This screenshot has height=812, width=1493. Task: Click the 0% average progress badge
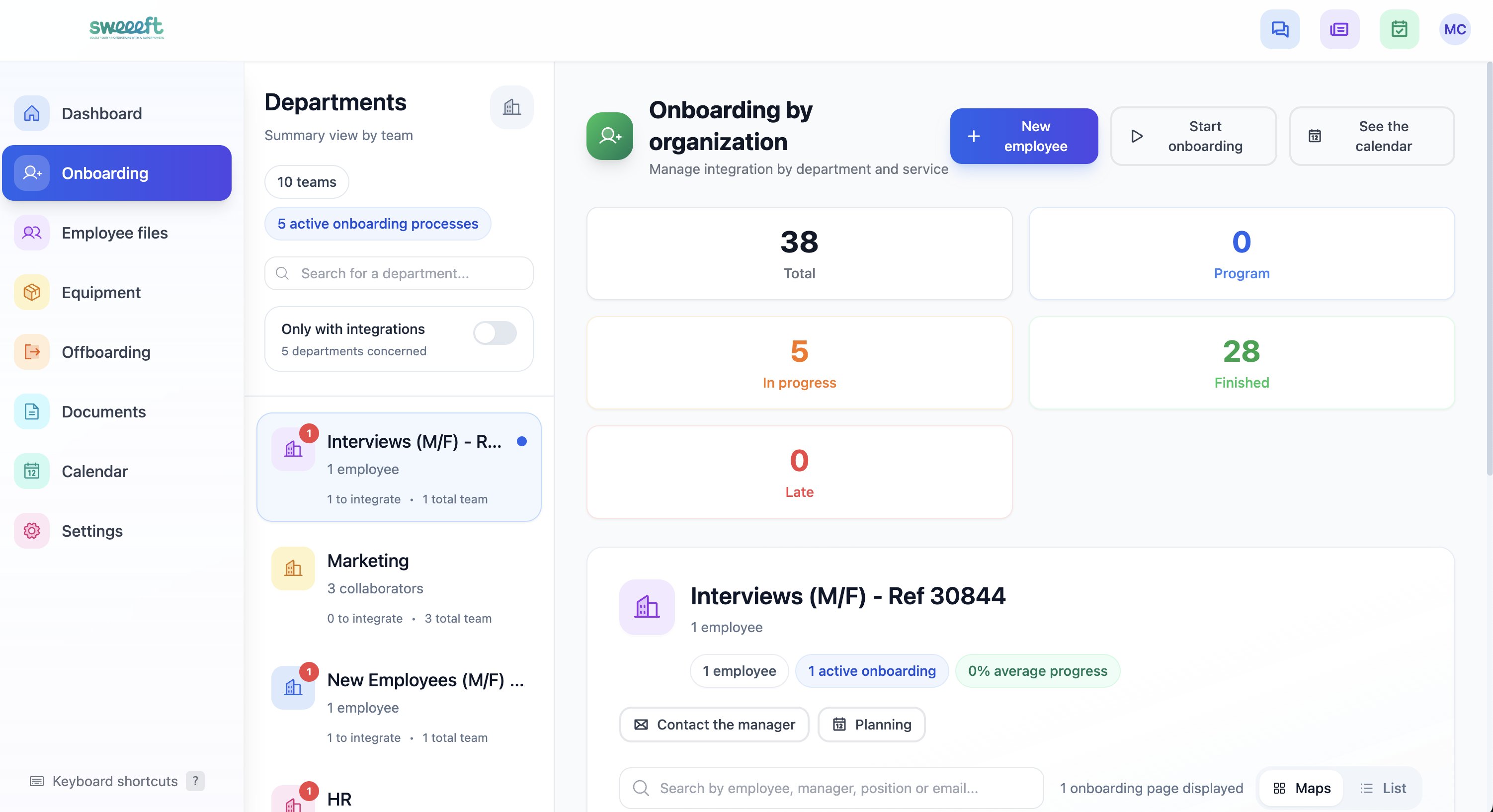(1037, 670)
